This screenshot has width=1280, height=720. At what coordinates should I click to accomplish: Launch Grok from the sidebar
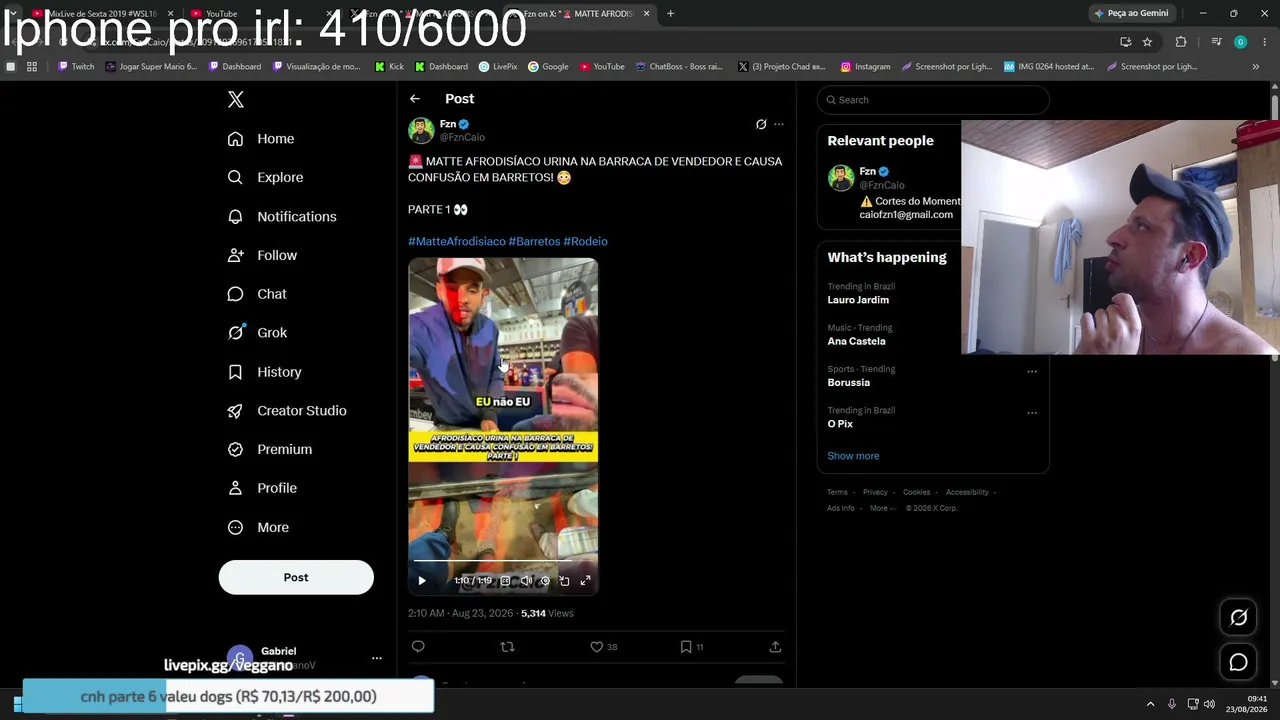(257, 333)
